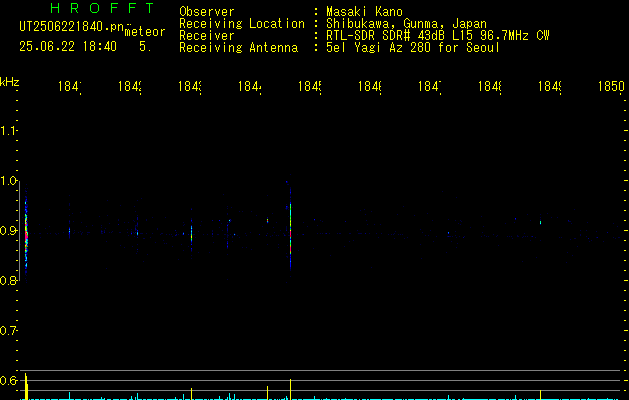Select the timestamp 25.06.22 18:40
Image resolution: width=629 pixels, height=400 pixels.
point(68,46)
